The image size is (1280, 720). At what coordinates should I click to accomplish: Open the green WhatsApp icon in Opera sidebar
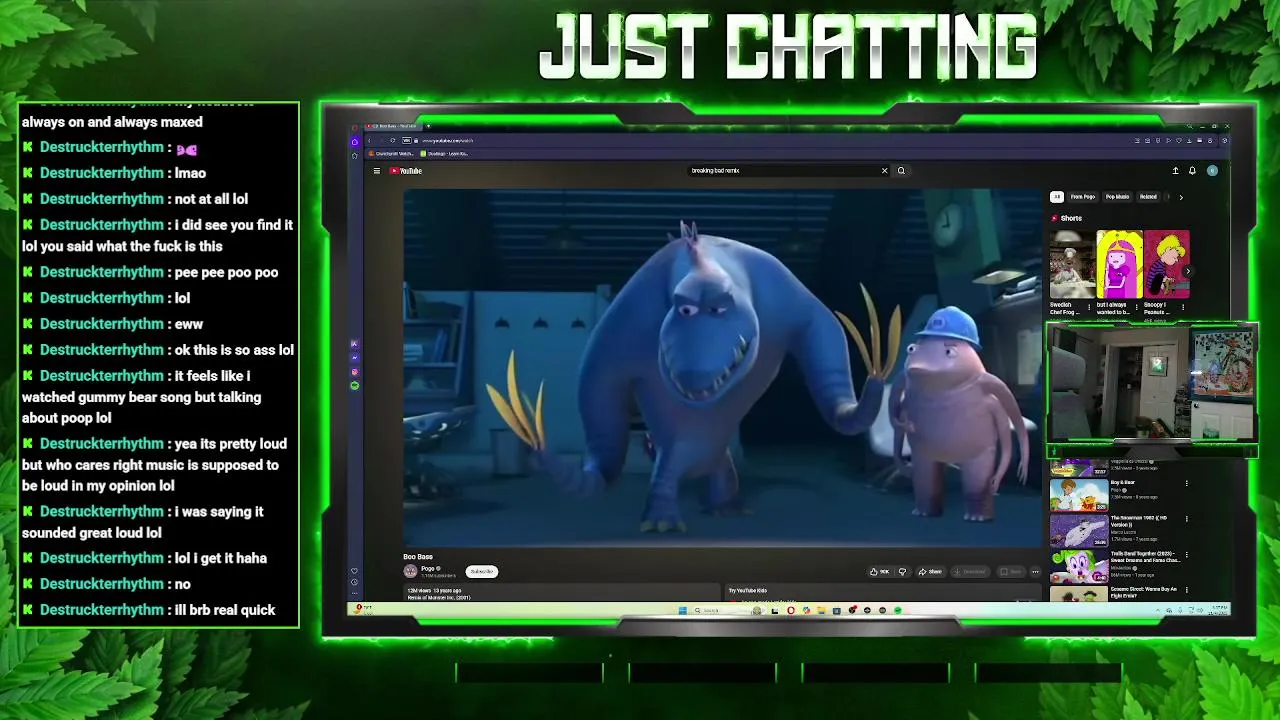tap(354, 385)
